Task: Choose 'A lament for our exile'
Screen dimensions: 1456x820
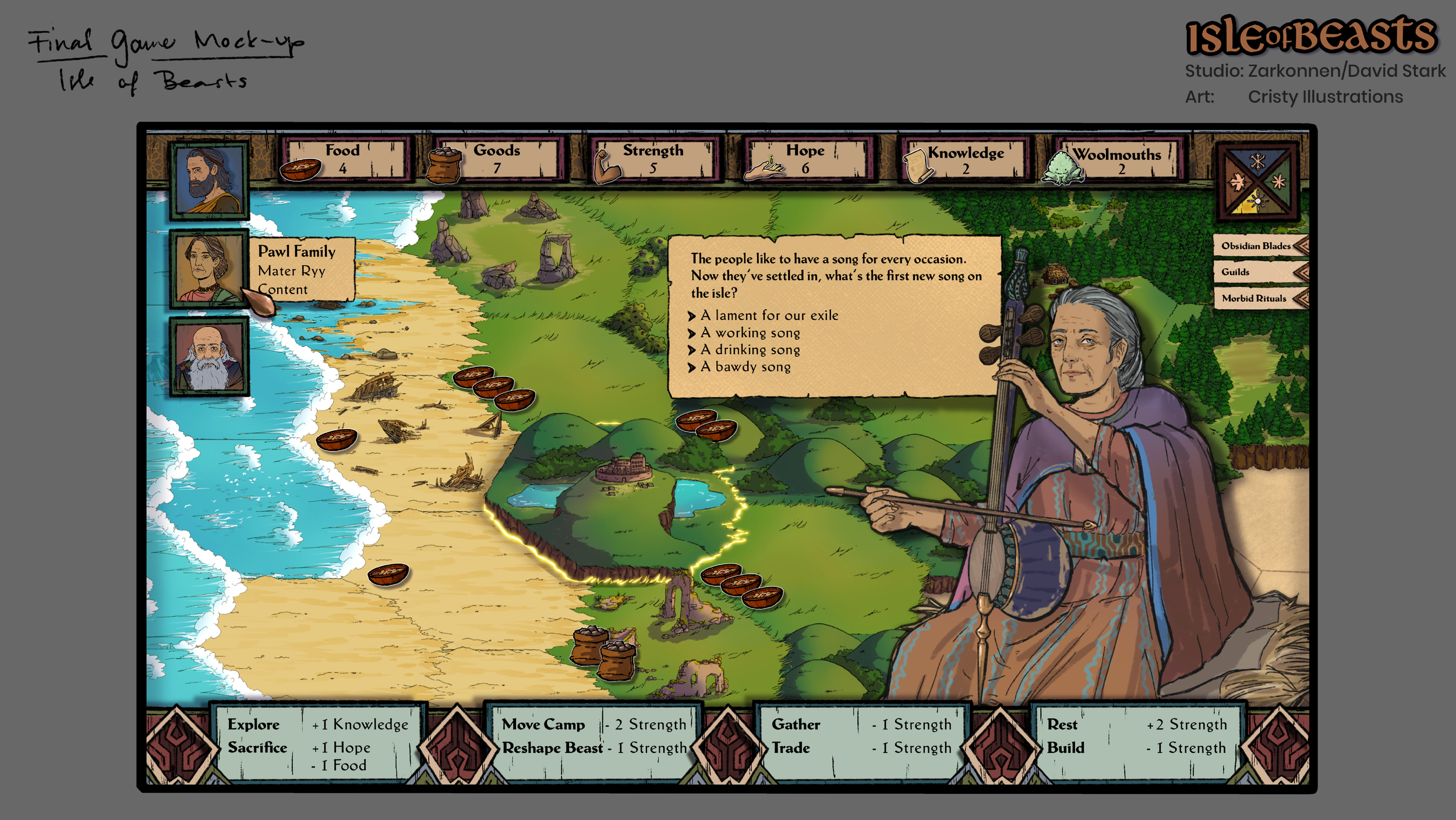Action: pyautogui.click(x=769, y=315)
